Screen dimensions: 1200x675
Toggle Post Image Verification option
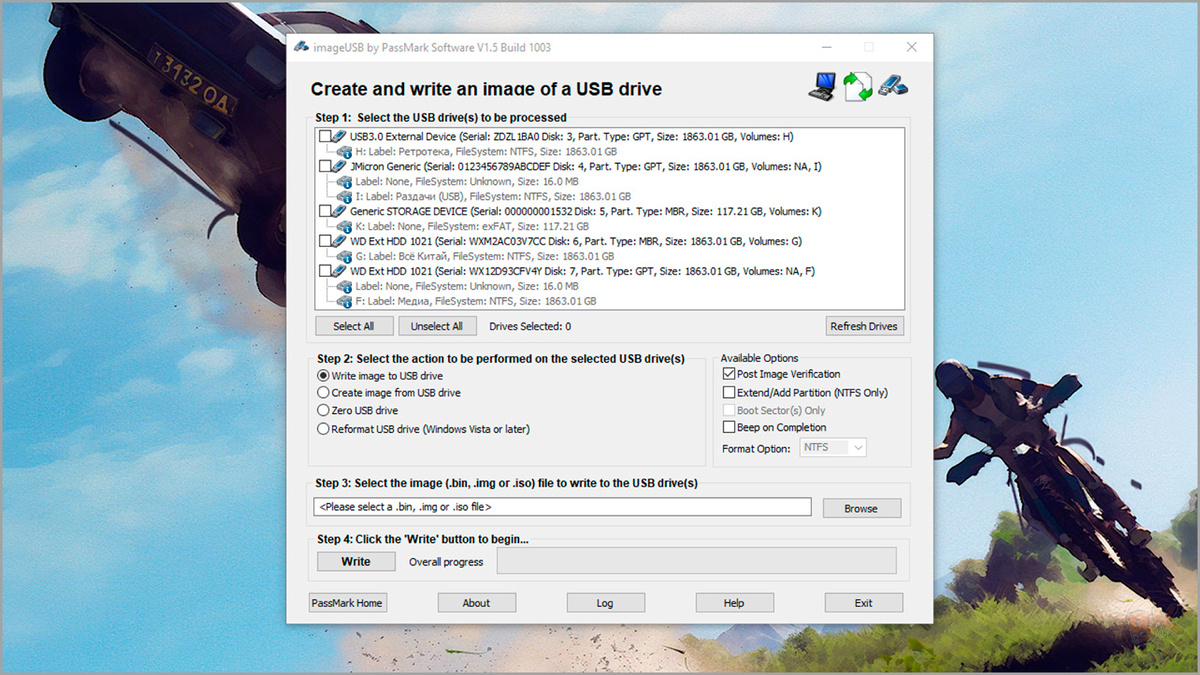[729, 374]
